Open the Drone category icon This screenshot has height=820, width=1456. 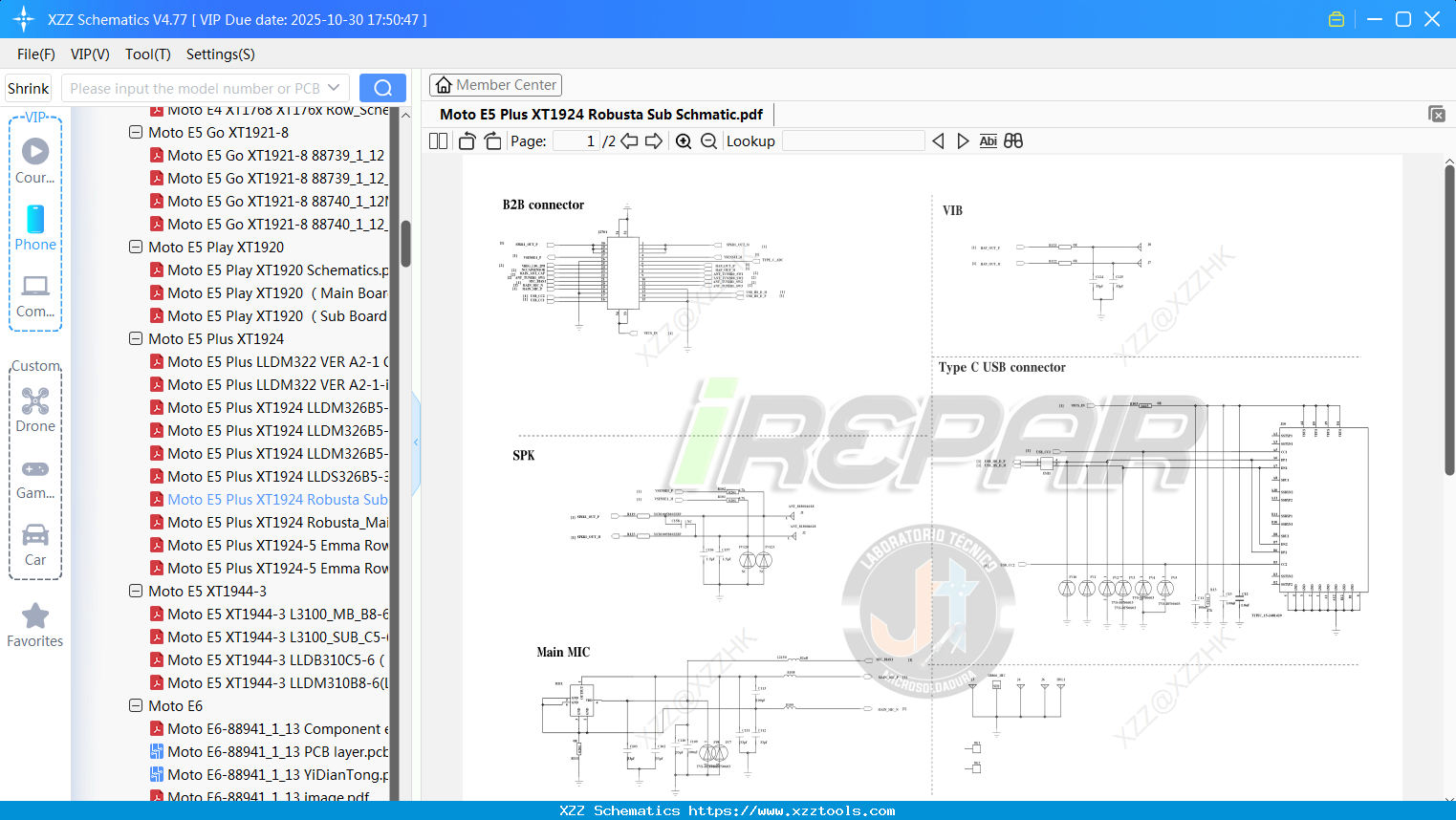pyautogui.click(x=35, y=410)
